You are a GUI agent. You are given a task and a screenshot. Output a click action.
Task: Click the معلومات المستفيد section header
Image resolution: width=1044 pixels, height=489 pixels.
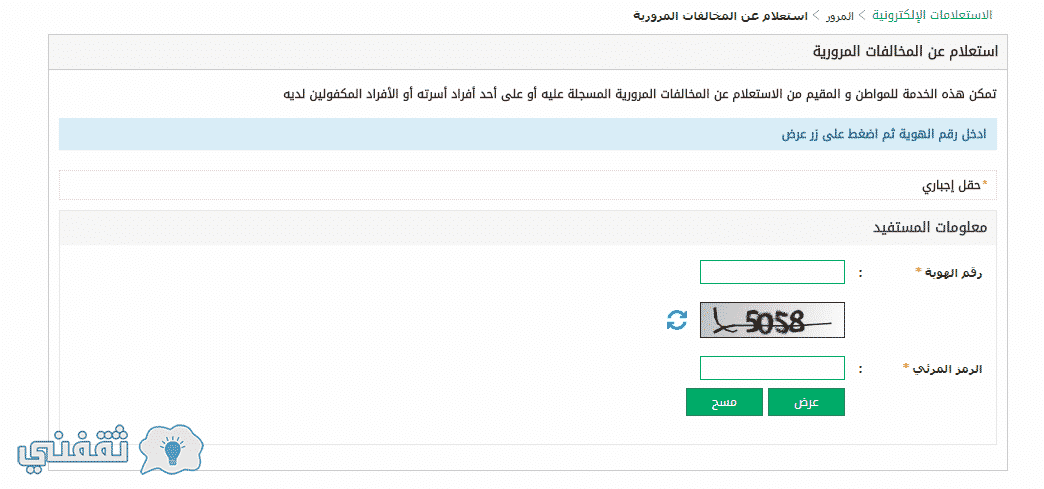click(x=930, y=228)
